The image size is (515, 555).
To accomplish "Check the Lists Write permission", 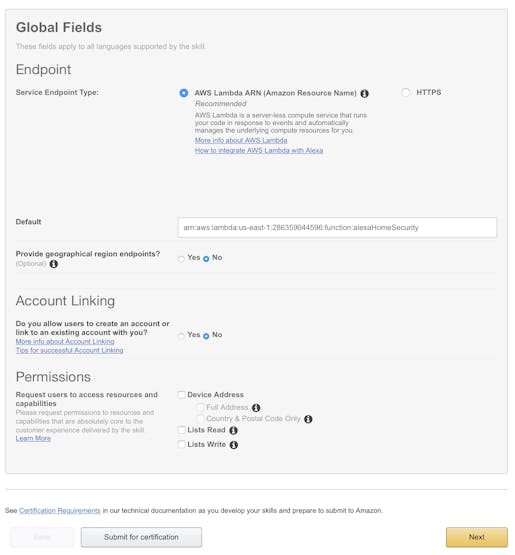I will 182,444.
